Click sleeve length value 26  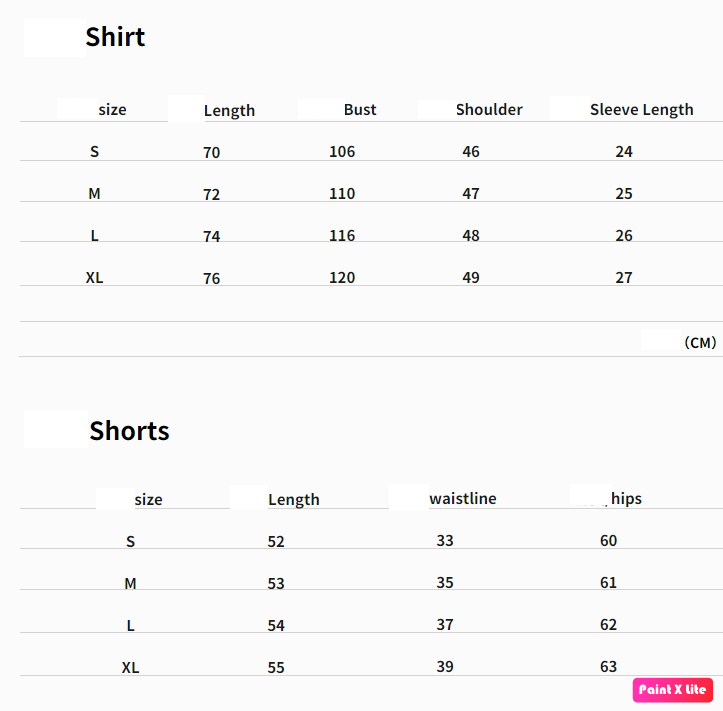pyautogui.click(x=624, y=236)
